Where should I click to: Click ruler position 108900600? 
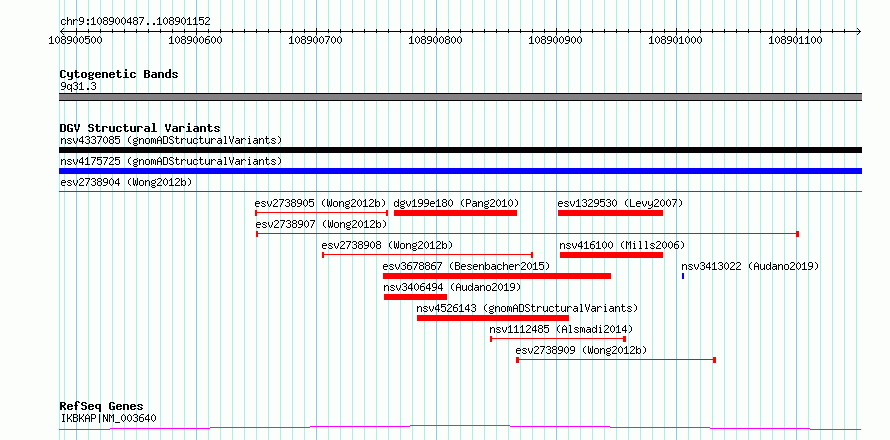tap(196, 40)
